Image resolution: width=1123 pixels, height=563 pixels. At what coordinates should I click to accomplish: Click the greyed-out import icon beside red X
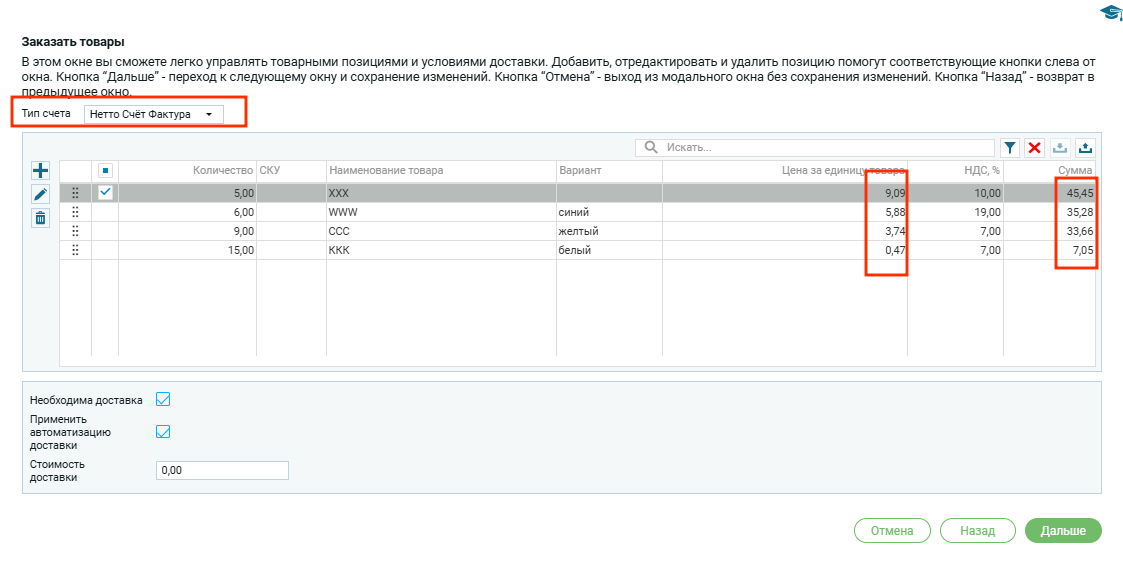[1060, 148]
